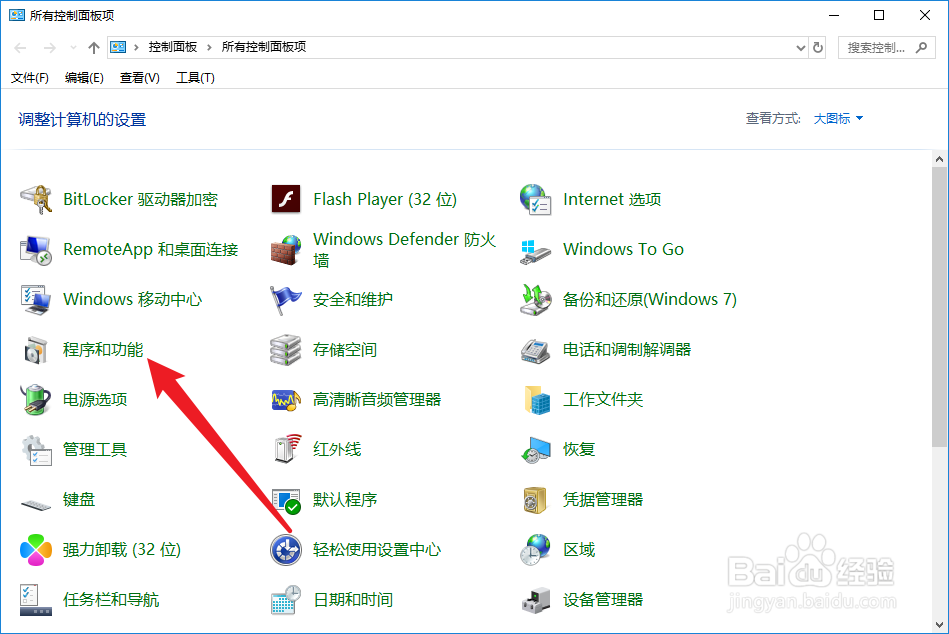
Task: Open the 恢复 recovery icon
Action: [x=536, y=450]
